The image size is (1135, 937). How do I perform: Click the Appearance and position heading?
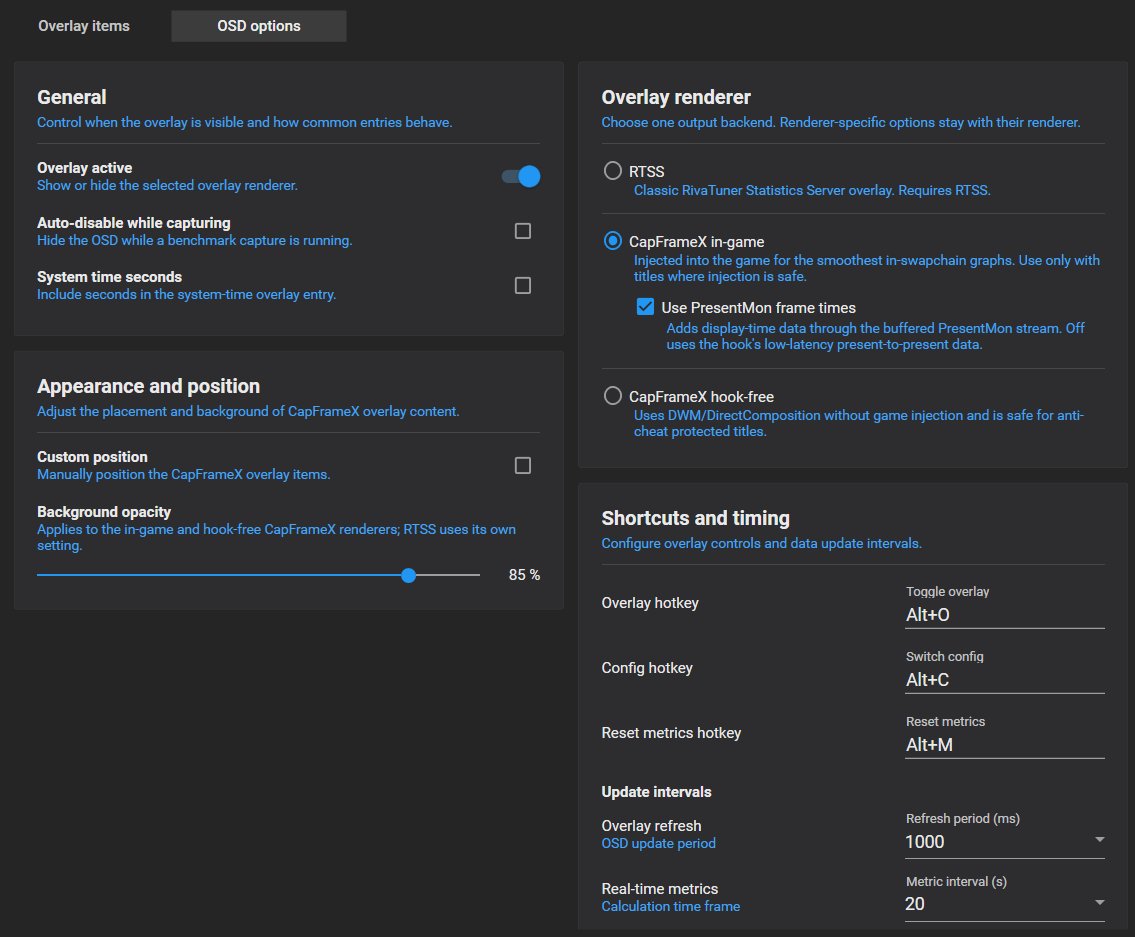coord(148,387)
